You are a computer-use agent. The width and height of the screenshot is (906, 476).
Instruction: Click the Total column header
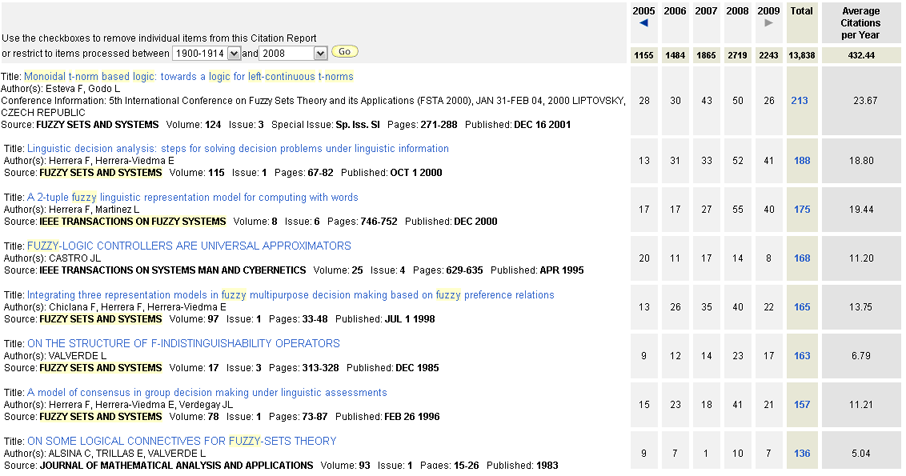(801, 11)
